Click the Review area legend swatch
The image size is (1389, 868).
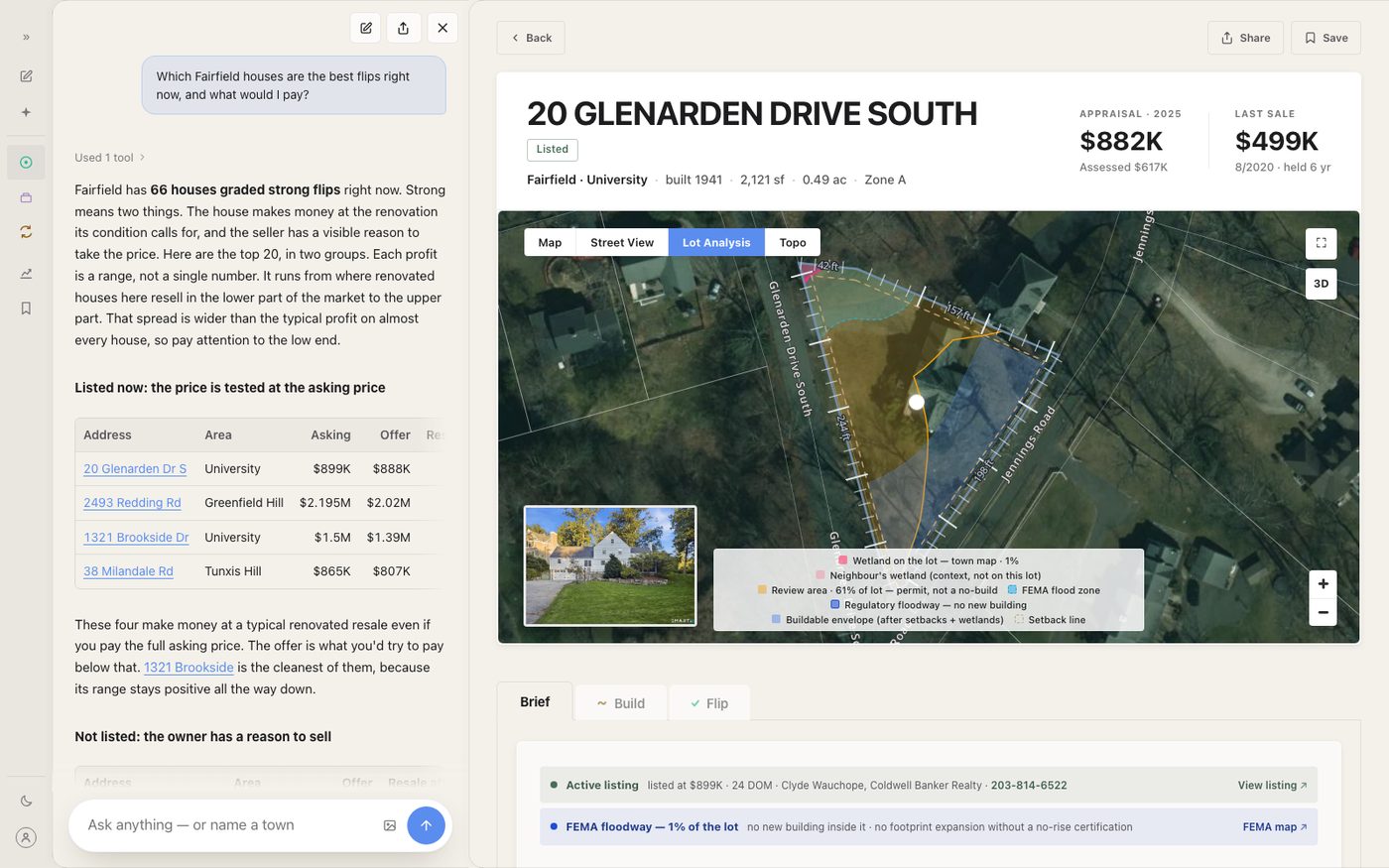click(x=762, y=590)
